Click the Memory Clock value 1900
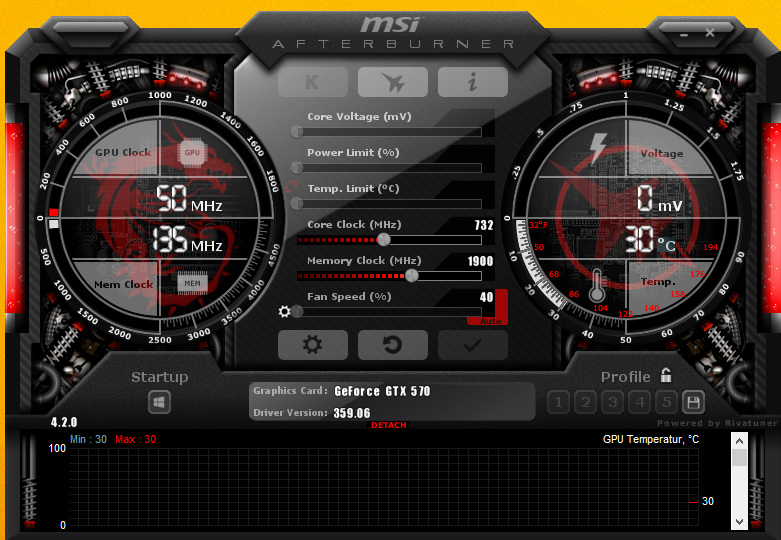This screenshot has height=540, width=781. 480,261
